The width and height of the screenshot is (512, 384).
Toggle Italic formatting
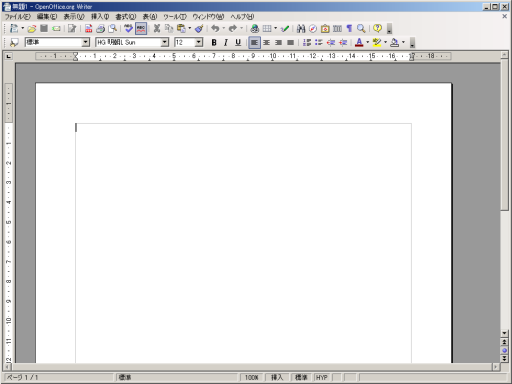pyautogui.click(x=226, y=42)
